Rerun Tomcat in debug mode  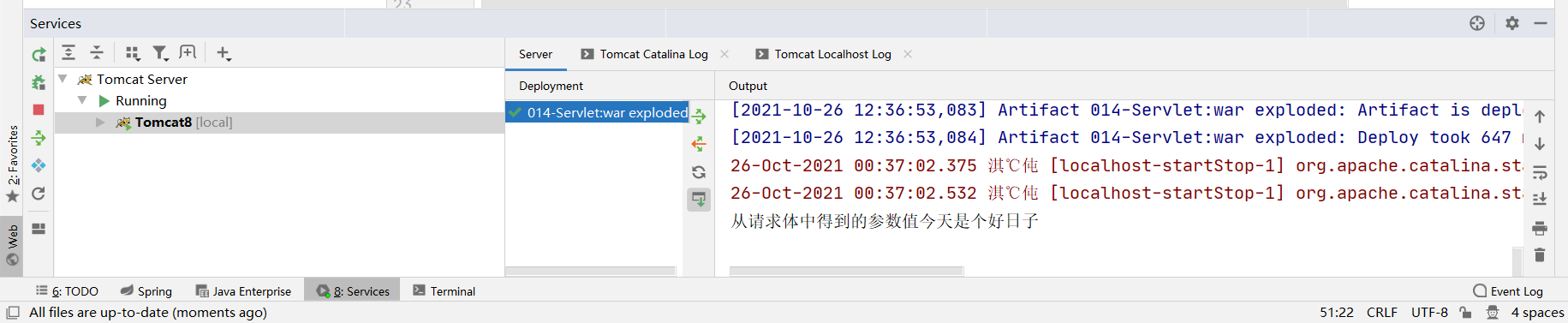39,82
